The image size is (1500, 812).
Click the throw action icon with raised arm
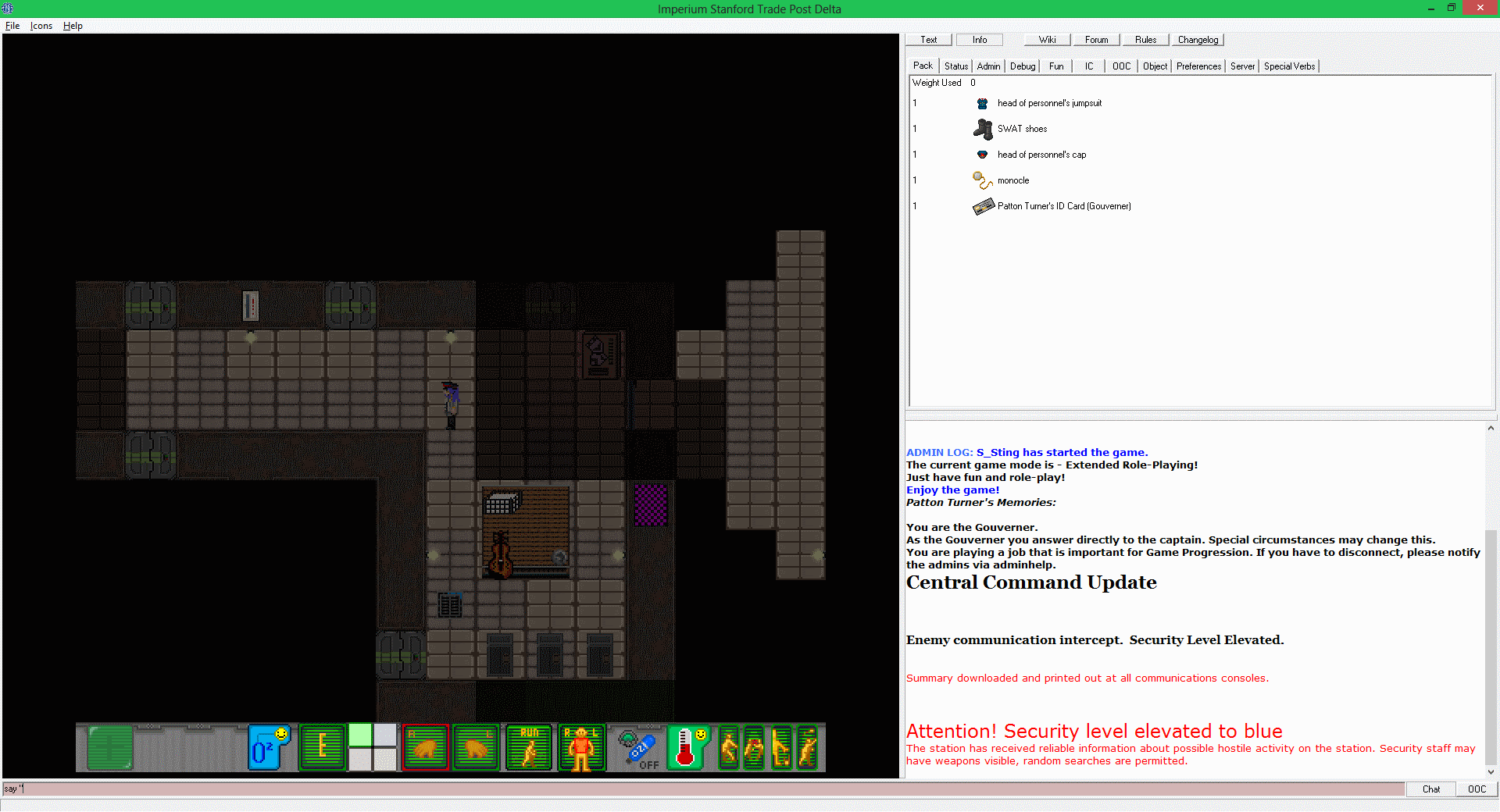click(807, 747)
